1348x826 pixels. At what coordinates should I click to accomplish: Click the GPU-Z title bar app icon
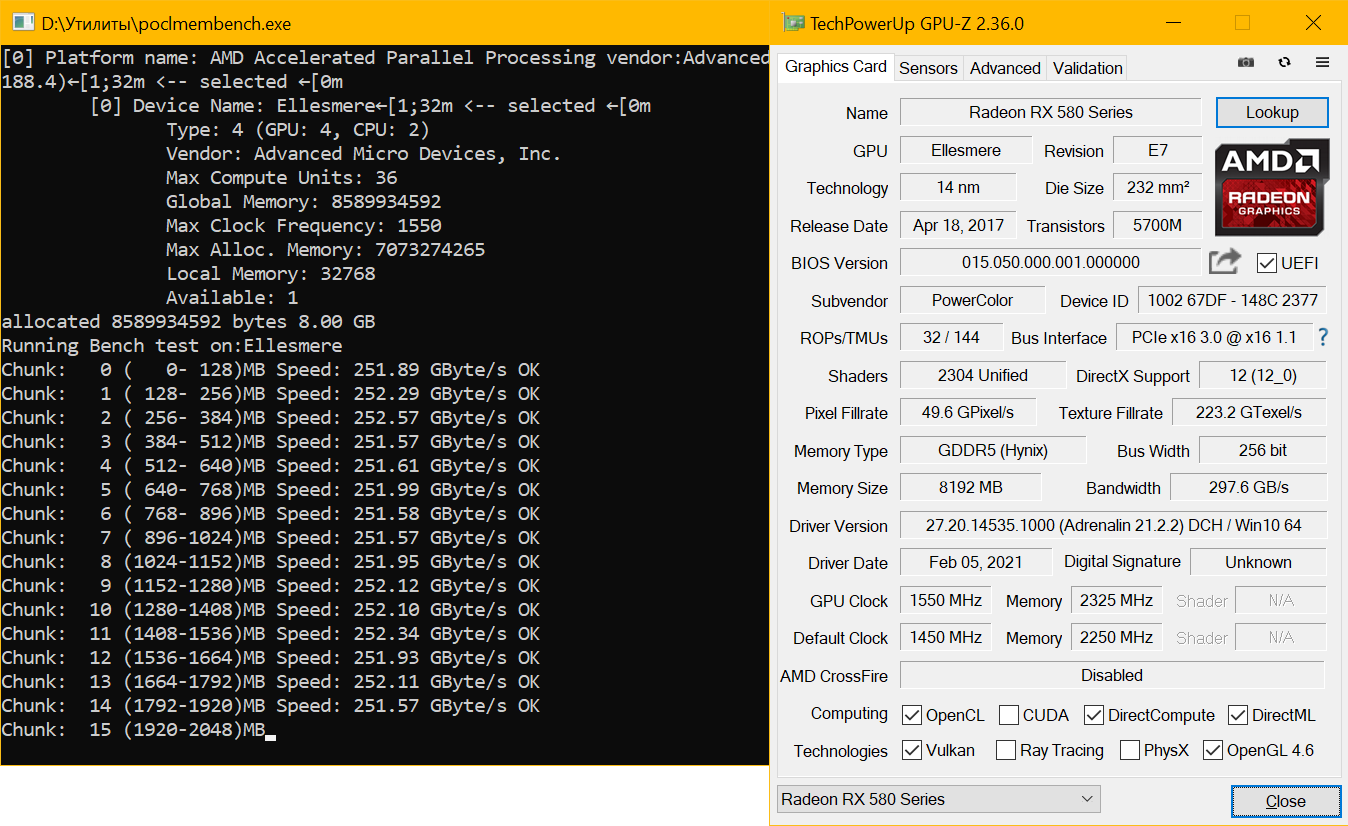(x=794, y=22)
